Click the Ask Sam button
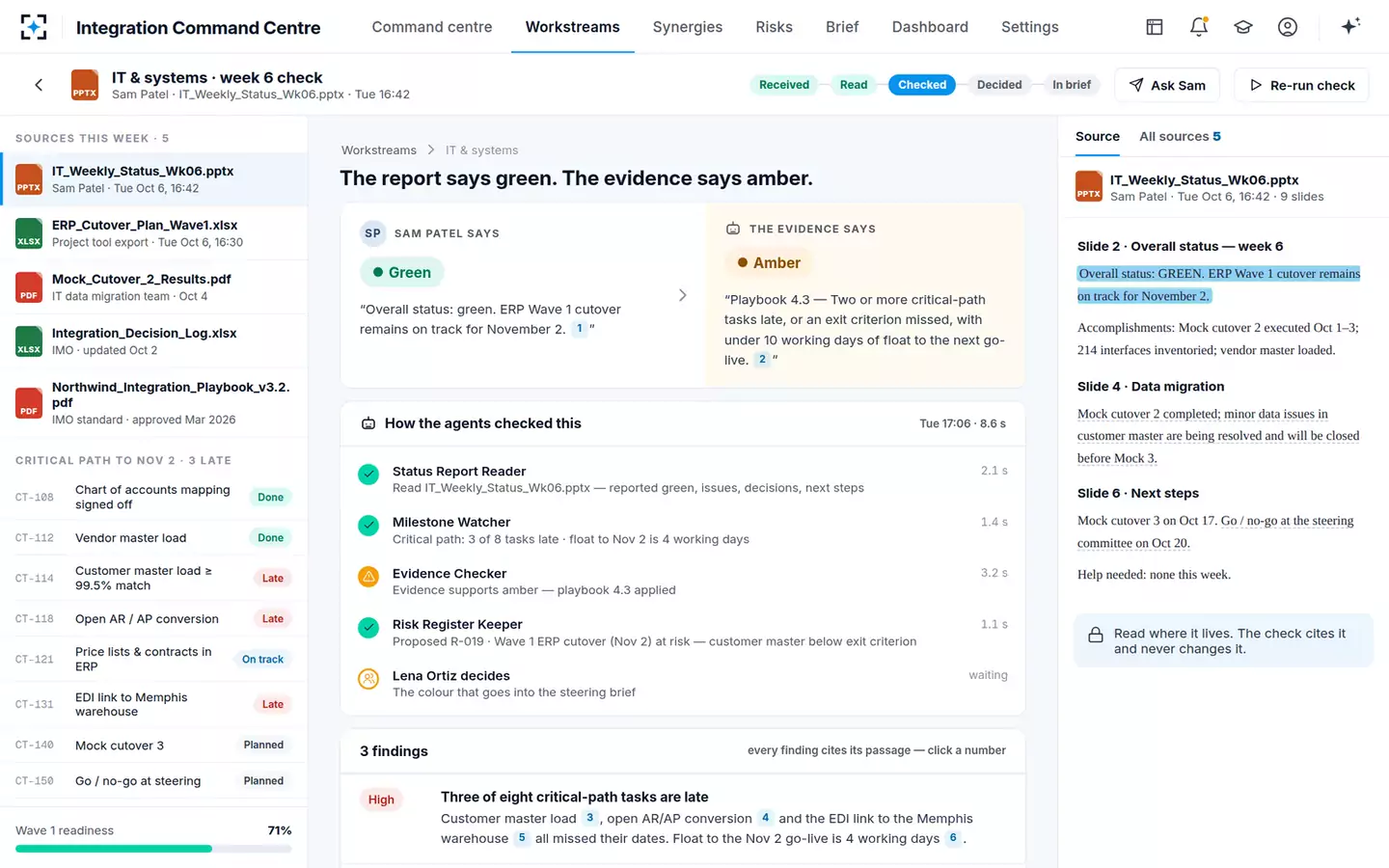Image resolution: width=1389 pixels, height=868 pixels. tap(1167, 85)
